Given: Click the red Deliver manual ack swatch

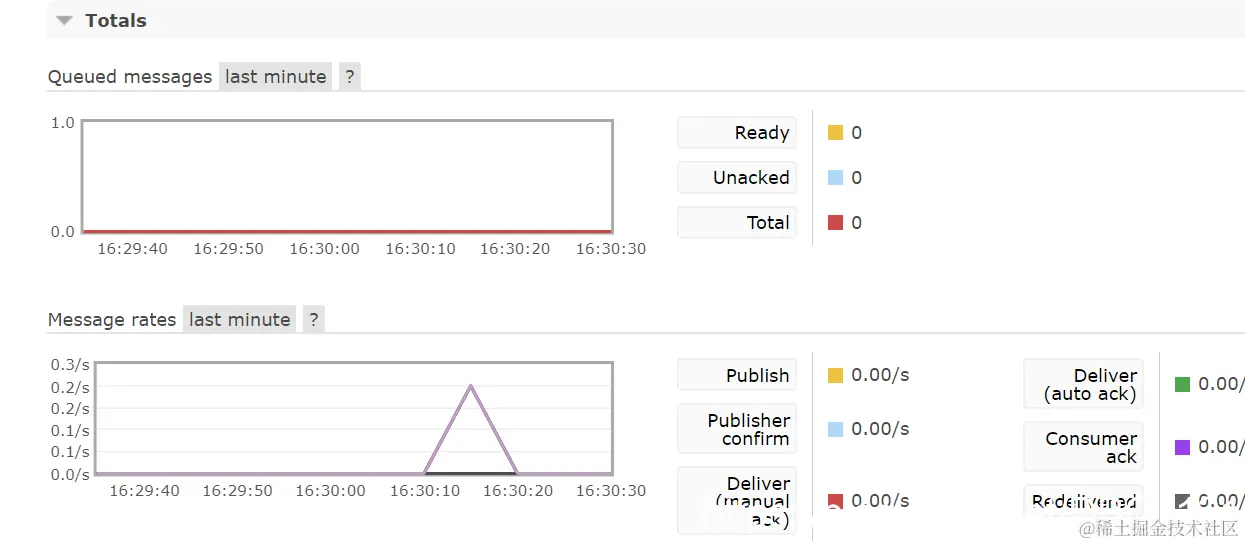Looking at the screenshot, I should point(836,500).
